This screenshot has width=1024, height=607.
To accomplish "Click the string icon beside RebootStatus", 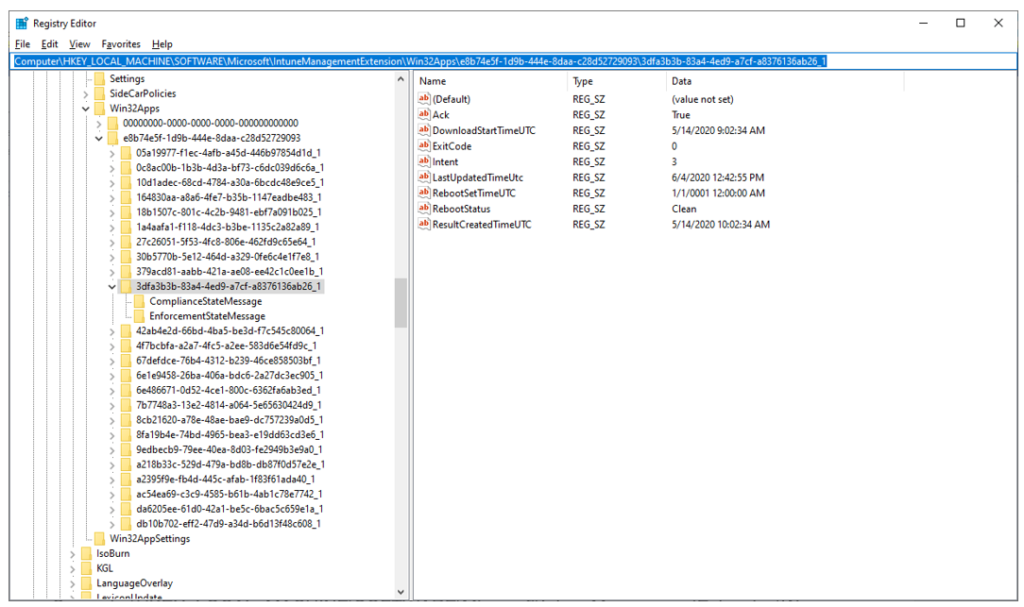I will tap(423, 209).
